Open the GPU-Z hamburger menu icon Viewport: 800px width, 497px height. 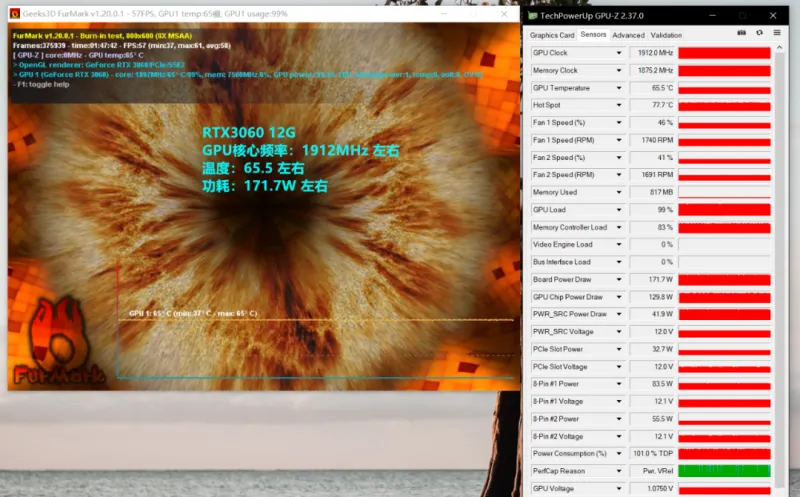click(777, 33)
